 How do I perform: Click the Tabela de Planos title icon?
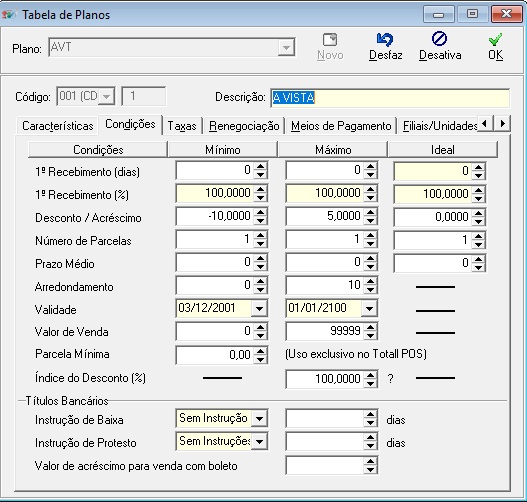9,14
